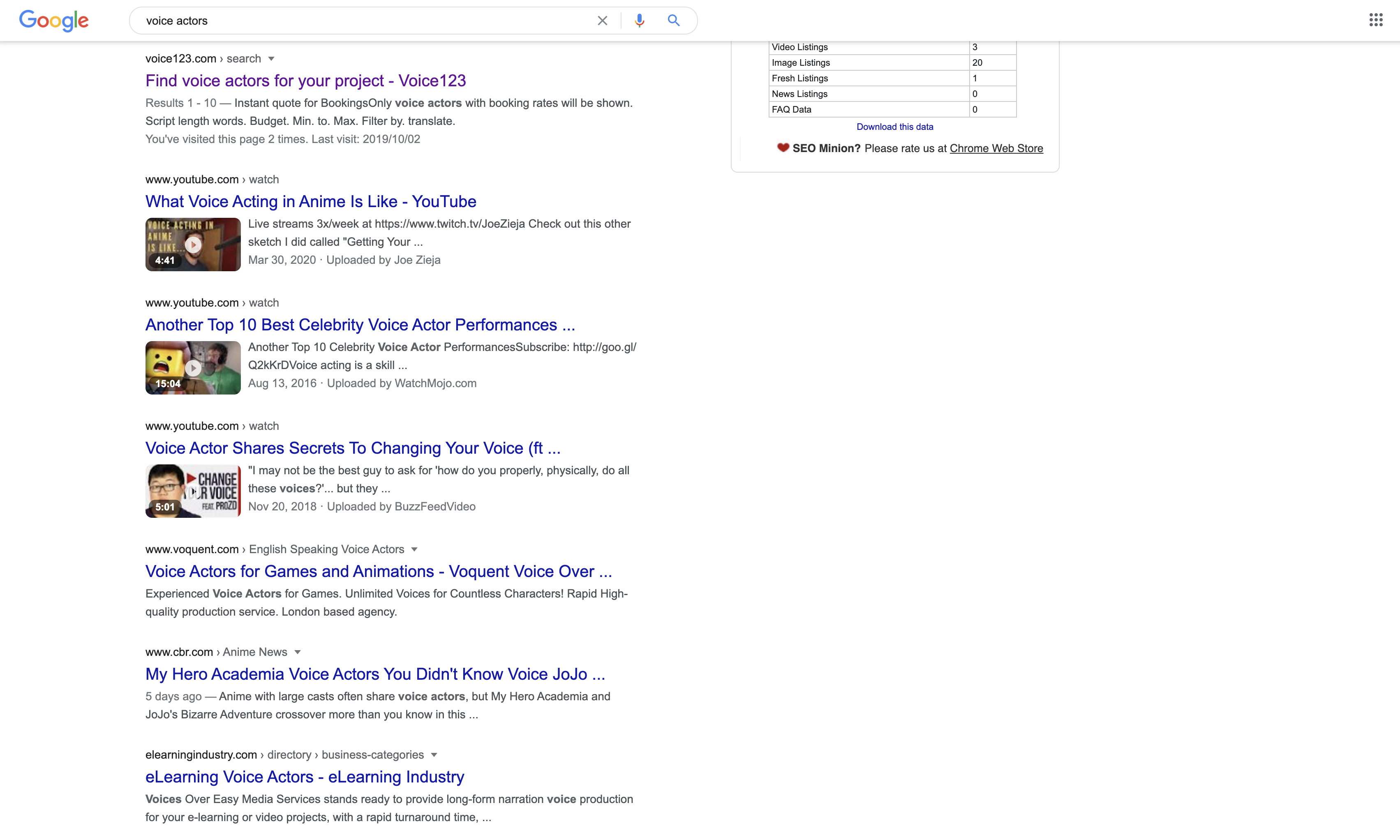Image resolution: width=1400 pixels, height=840 pixels.
Task: Play the WatchMojo celebrity voice actor thumbnail
Action: point(193,368)
